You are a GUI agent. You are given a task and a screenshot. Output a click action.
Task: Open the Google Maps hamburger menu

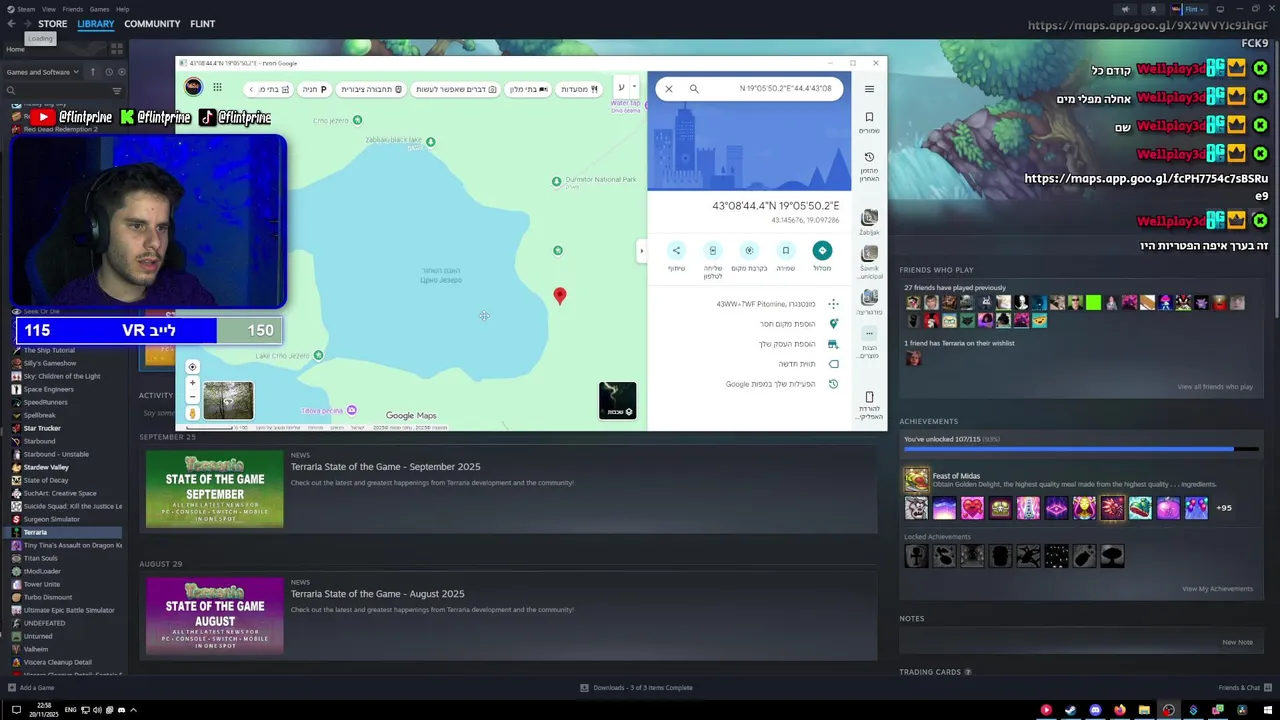click(x=869, y=89)
